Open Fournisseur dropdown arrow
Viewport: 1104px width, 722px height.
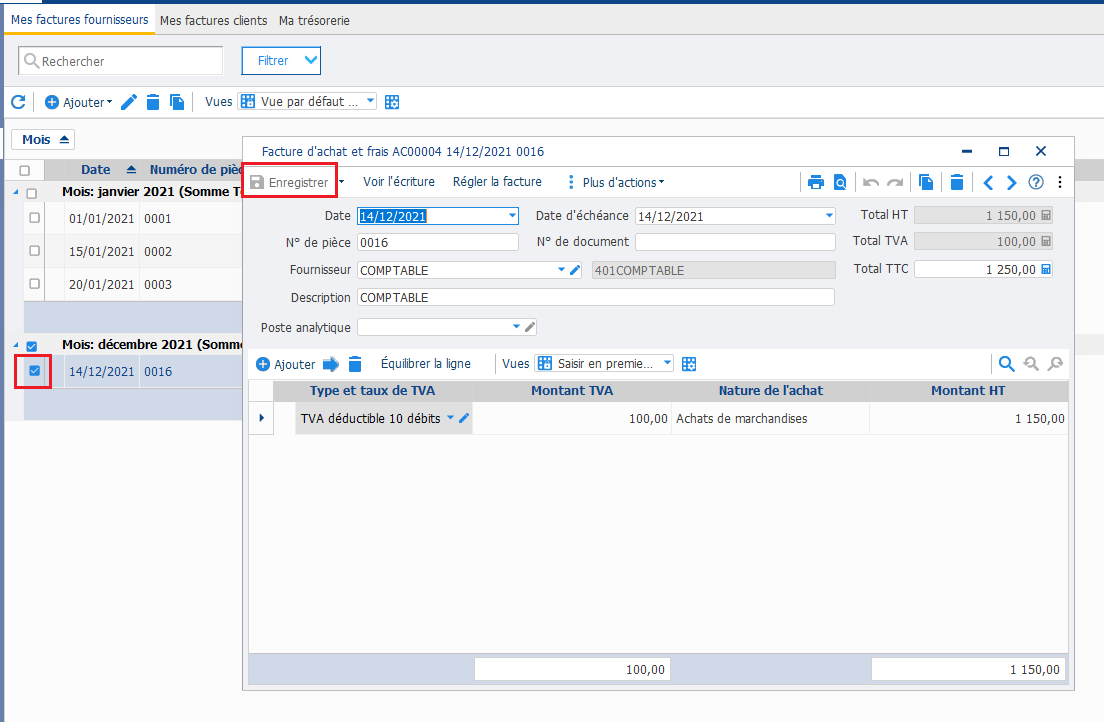pyautogui.click(x=561, y=270)
